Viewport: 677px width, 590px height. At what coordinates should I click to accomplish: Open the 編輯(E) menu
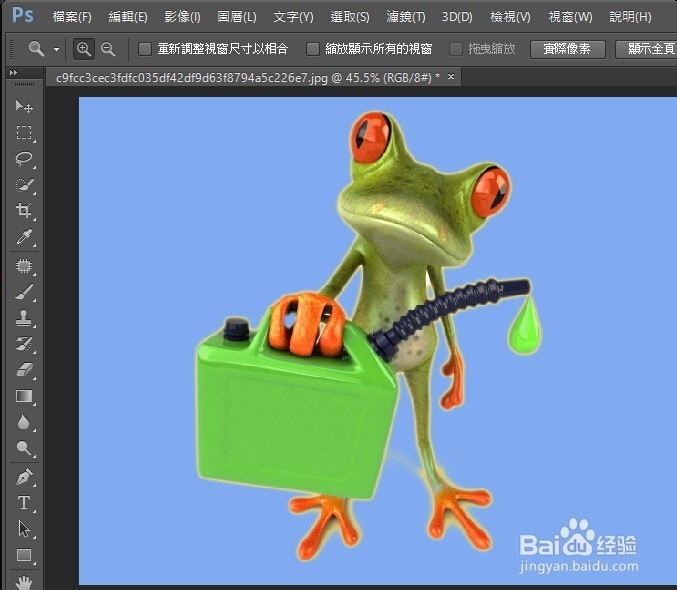coord(128,17)
